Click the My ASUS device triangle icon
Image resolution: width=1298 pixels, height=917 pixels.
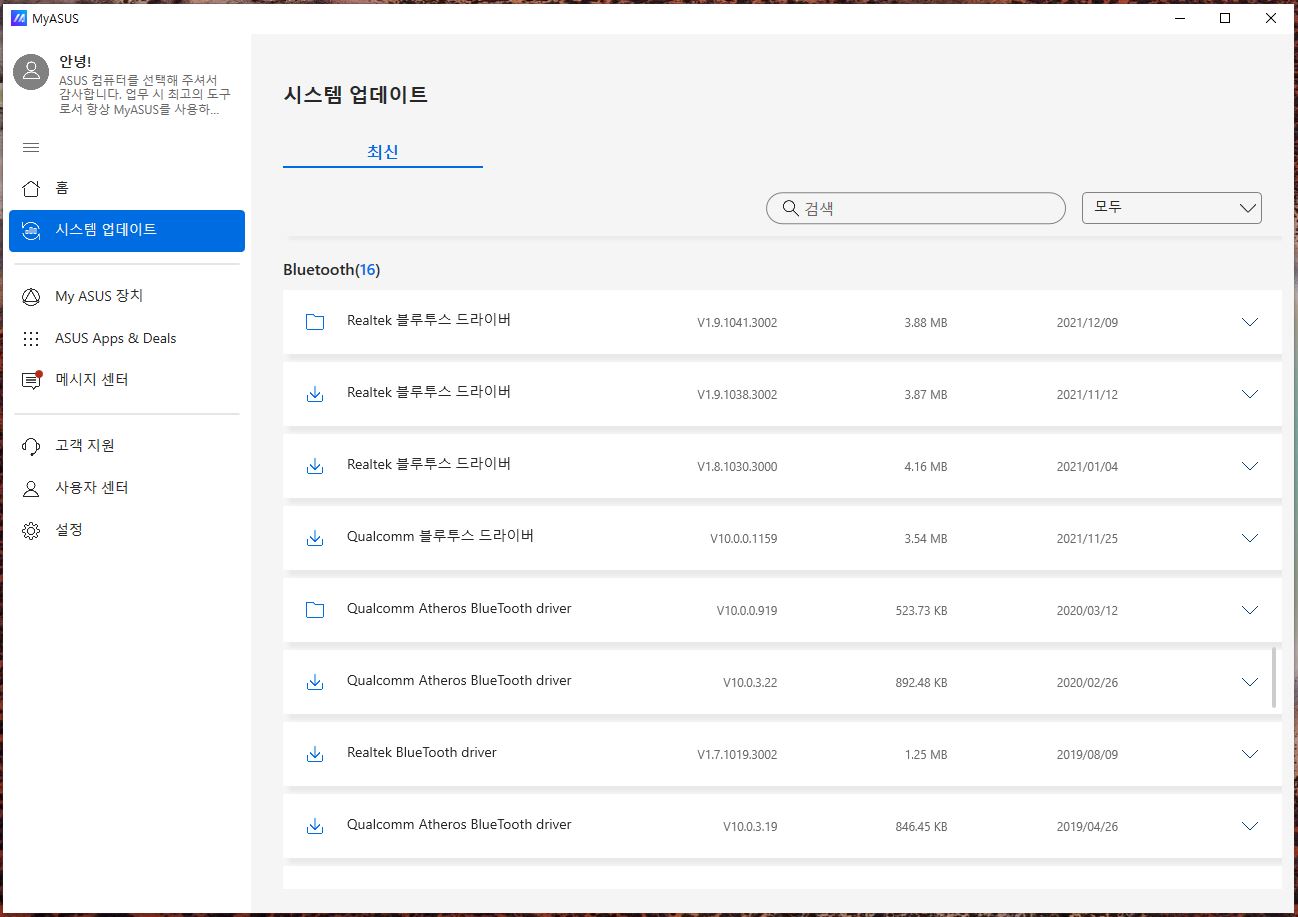pos(31,296)
